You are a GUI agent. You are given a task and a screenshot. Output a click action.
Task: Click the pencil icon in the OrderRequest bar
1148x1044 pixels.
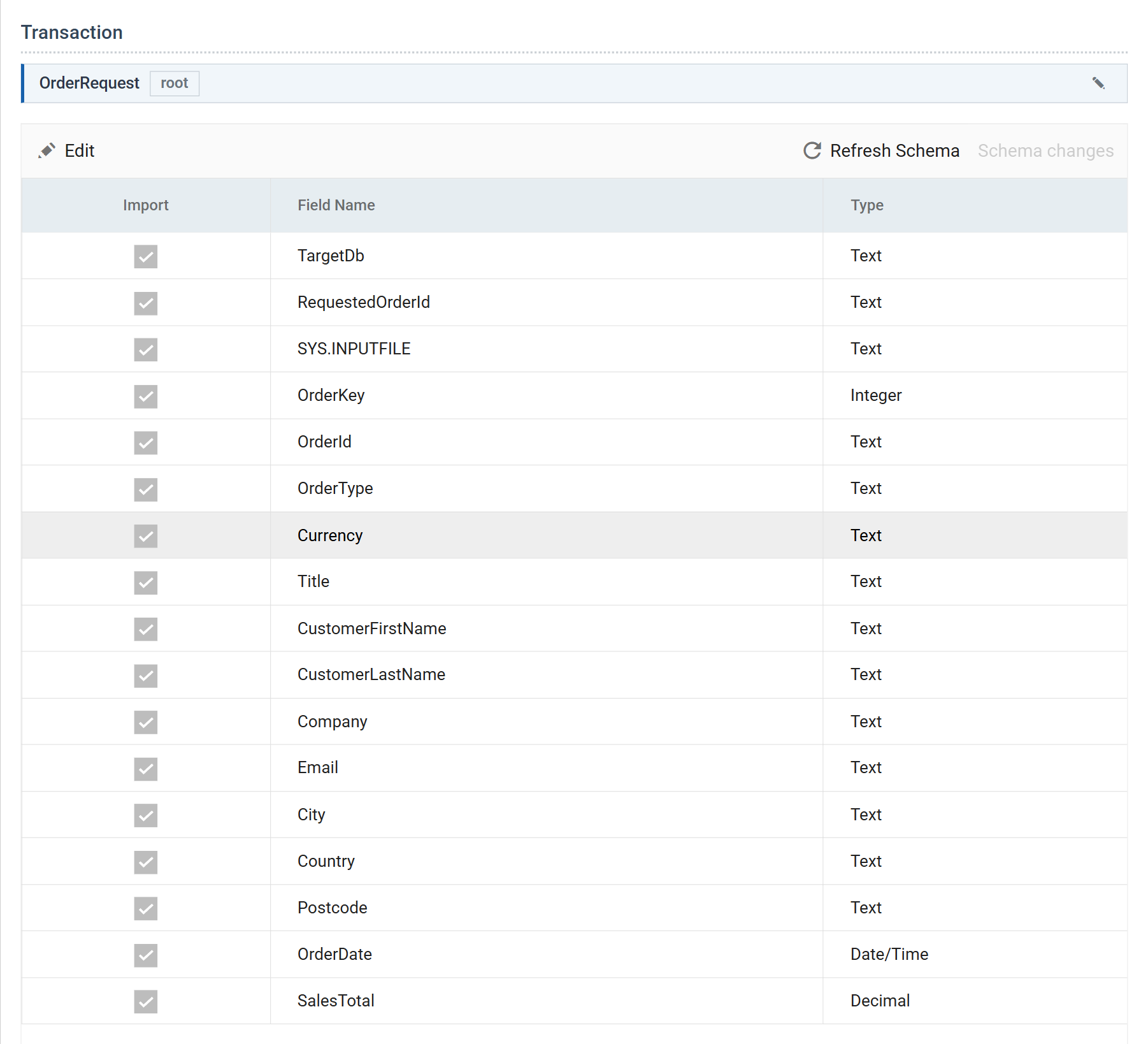pyautogui.click(x=1098, y=83)
